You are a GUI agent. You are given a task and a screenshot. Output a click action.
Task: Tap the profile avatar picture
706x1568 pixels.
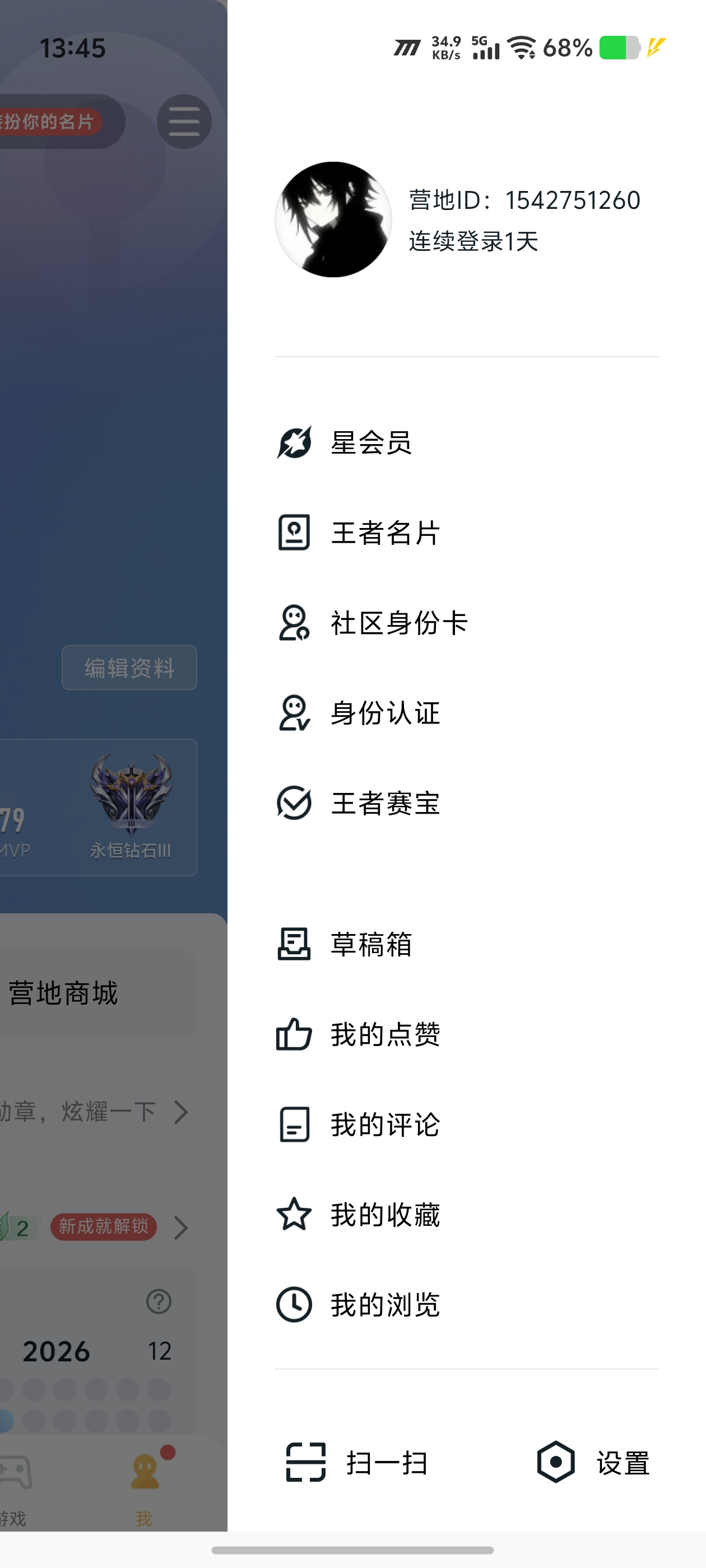pos(333,219)
